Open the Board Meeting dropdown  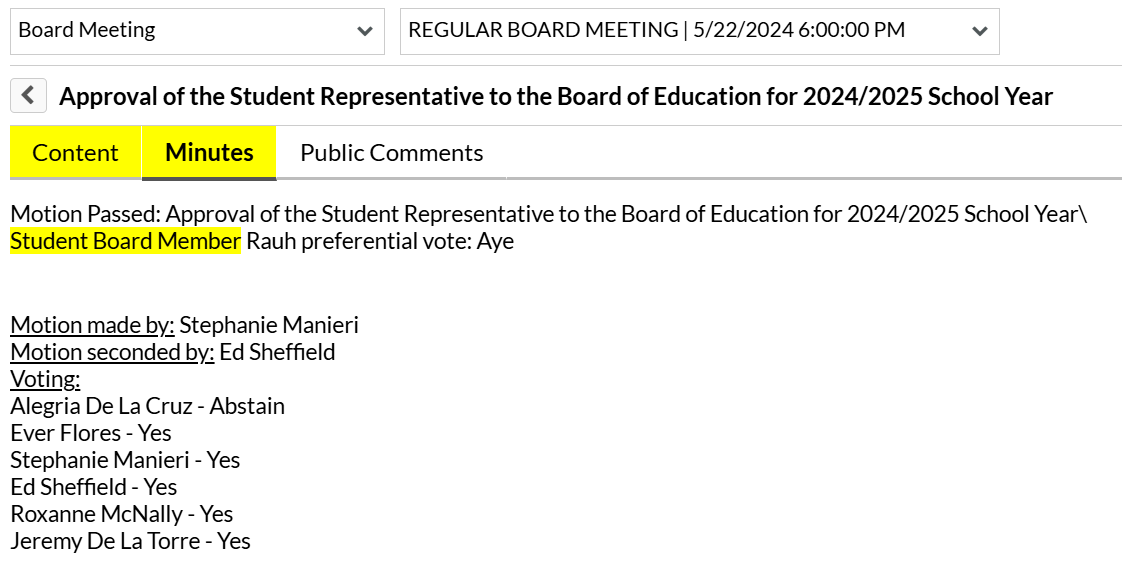(197, 31)
